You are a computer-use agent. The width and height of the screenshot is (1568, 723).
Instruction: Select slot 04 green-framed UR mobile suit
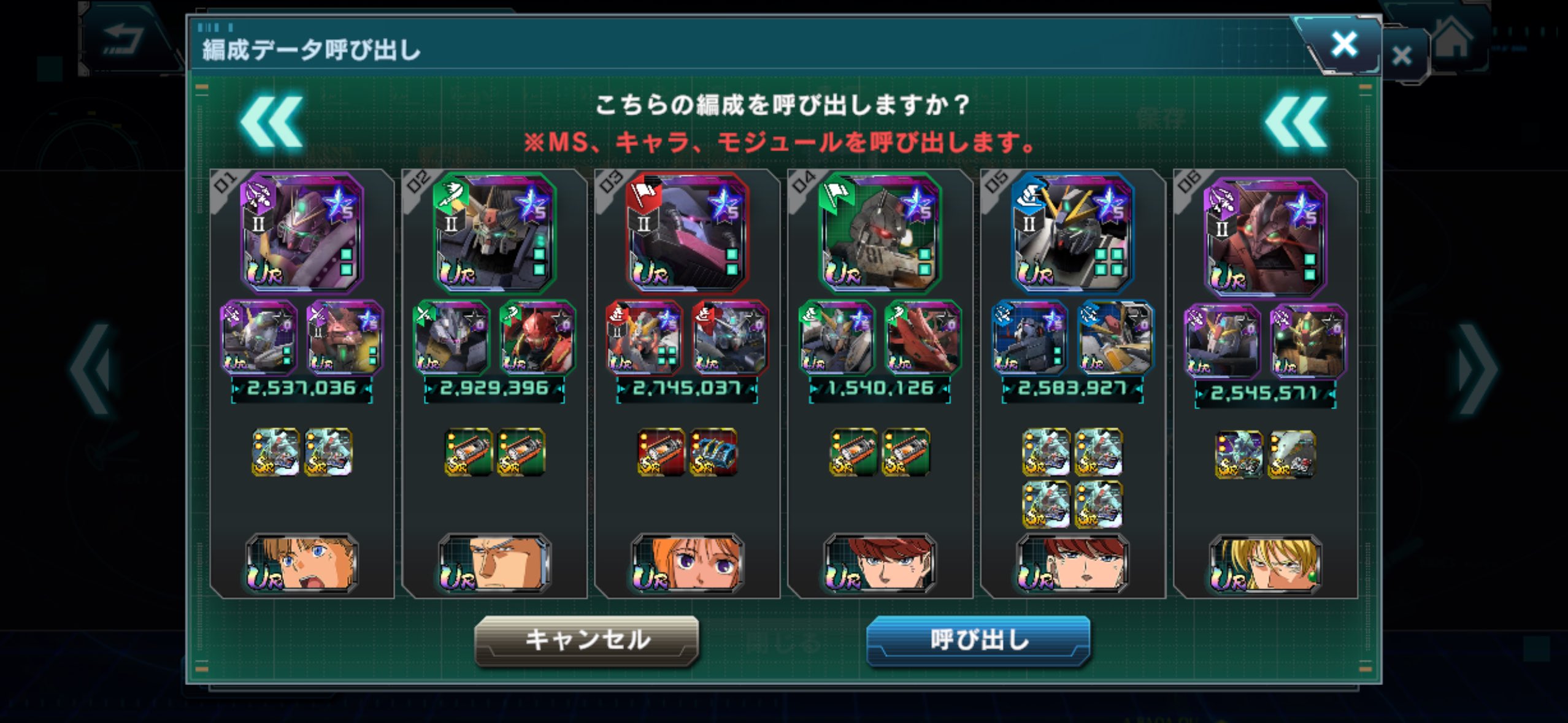pyautogui.click(x=880, y=232)
